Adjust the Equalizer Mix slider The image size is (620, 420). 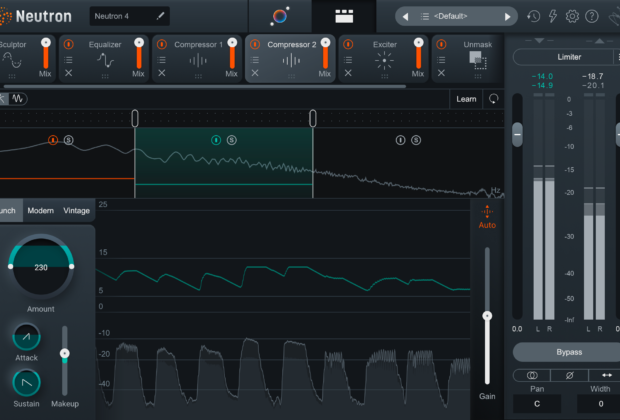click(x=139, y=54)
